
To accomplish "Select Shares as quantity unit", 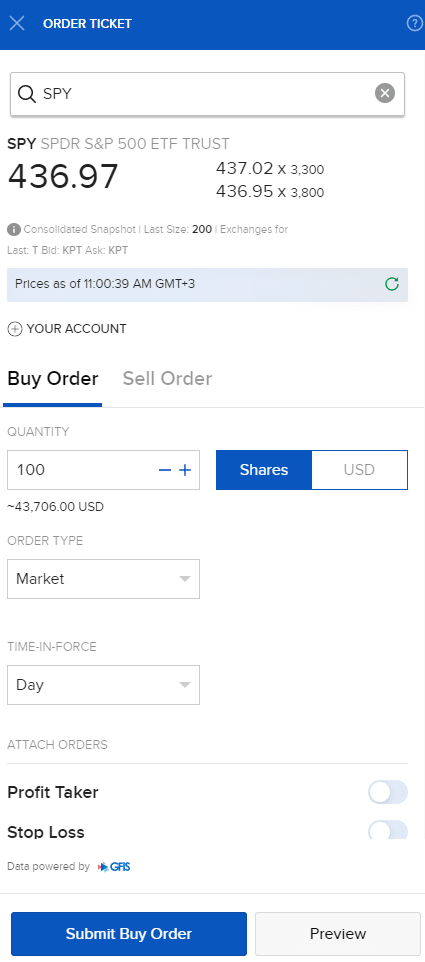I will (264, 470).
